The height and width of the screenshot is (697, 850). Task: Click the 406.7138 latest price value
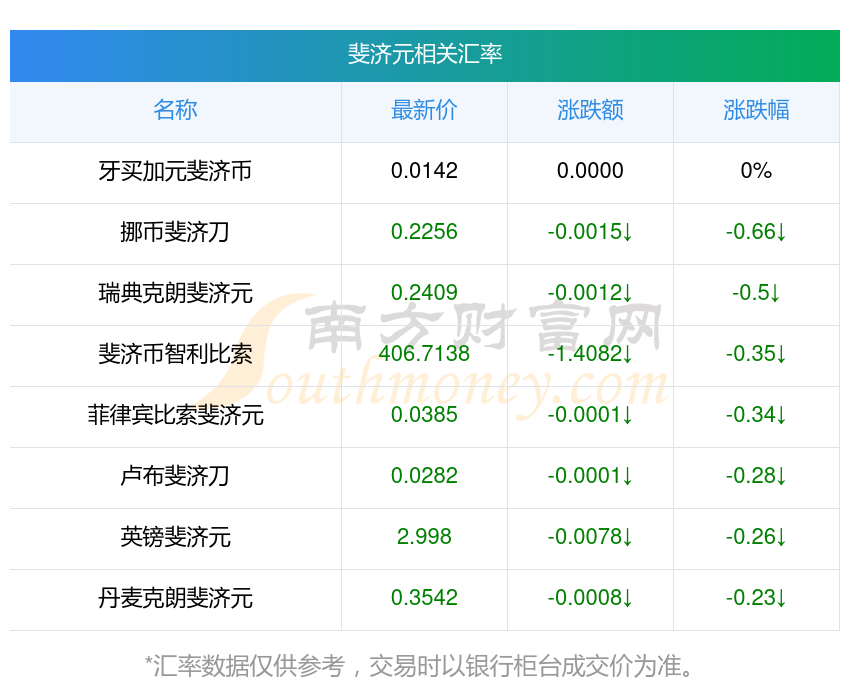click(x=424, y=354)
